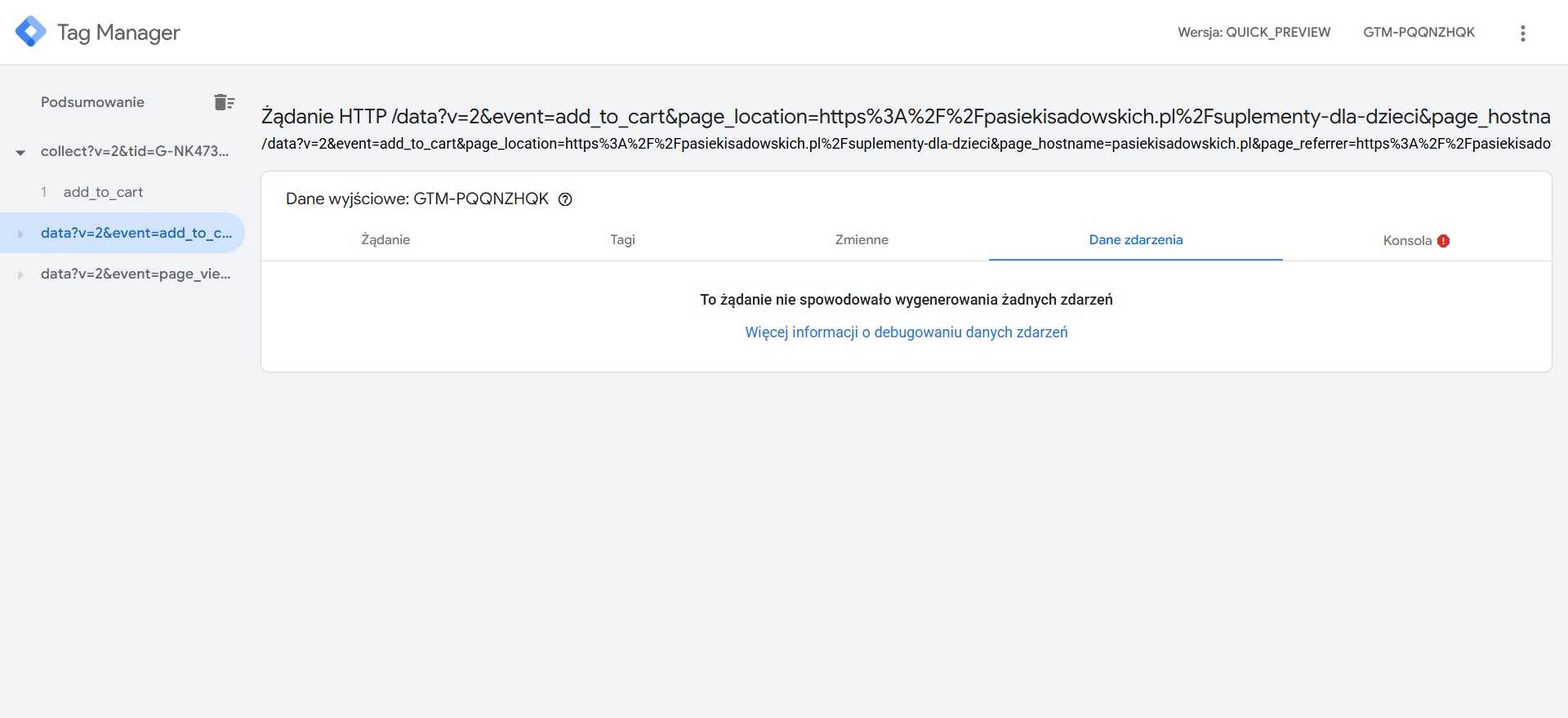Click the message about no generated events

(x=906, y=300)
